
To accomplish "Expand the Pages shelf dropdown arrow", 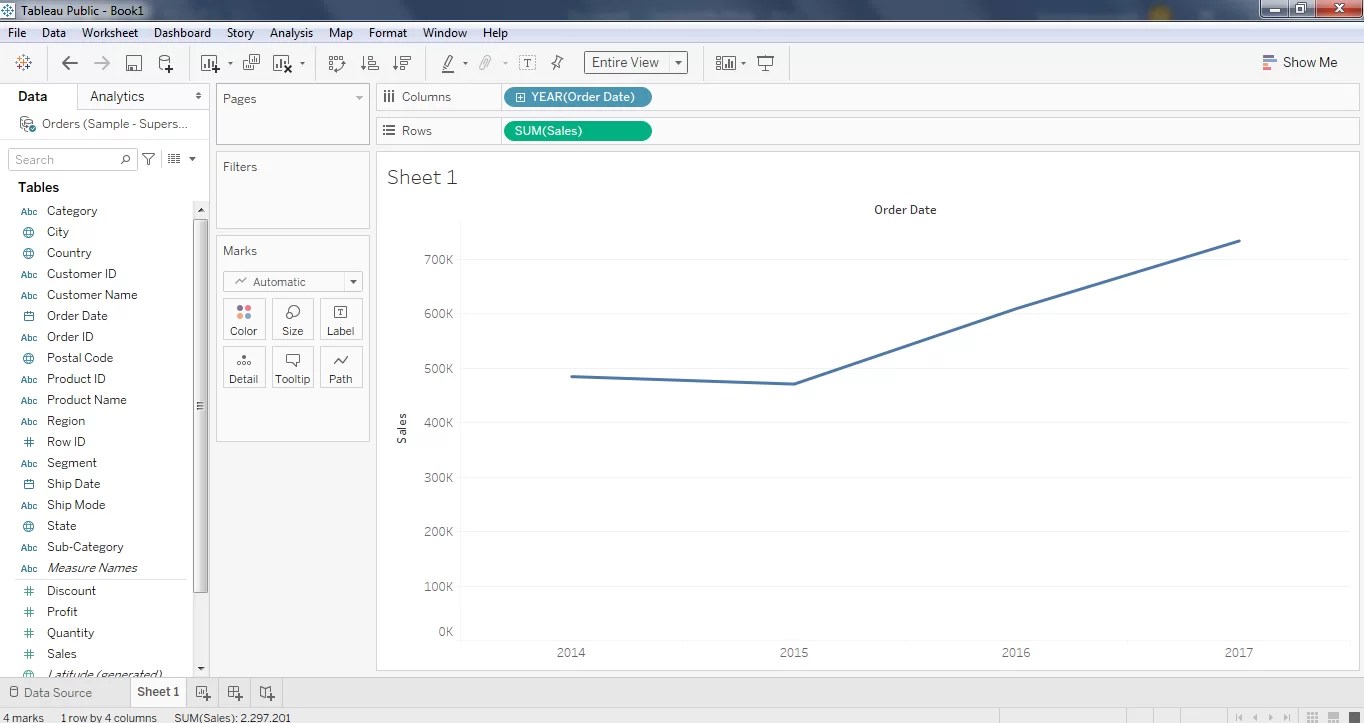I will (359, 98).
